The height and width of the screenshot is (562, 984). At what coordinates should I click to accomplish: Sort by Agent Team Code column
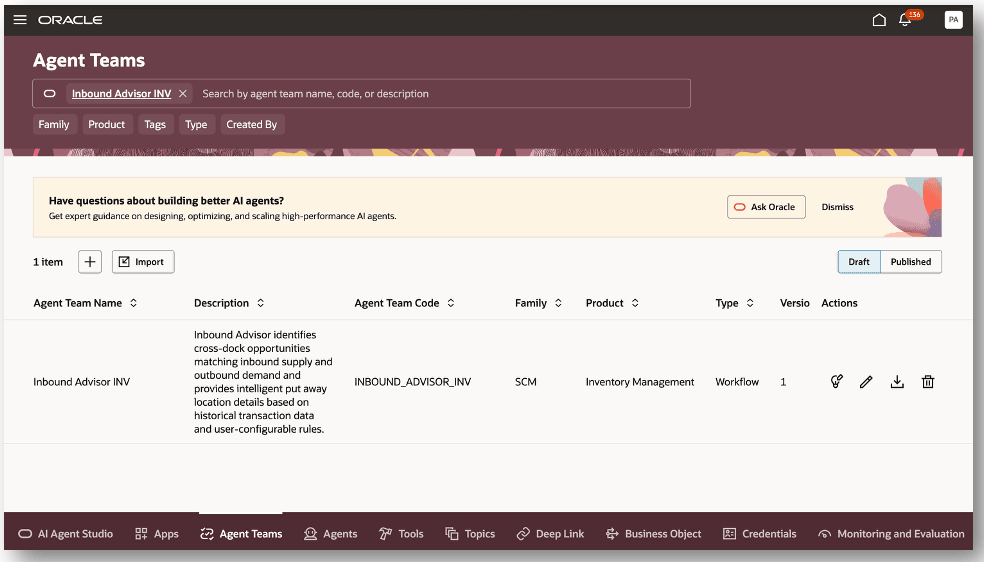coord(451,303)
